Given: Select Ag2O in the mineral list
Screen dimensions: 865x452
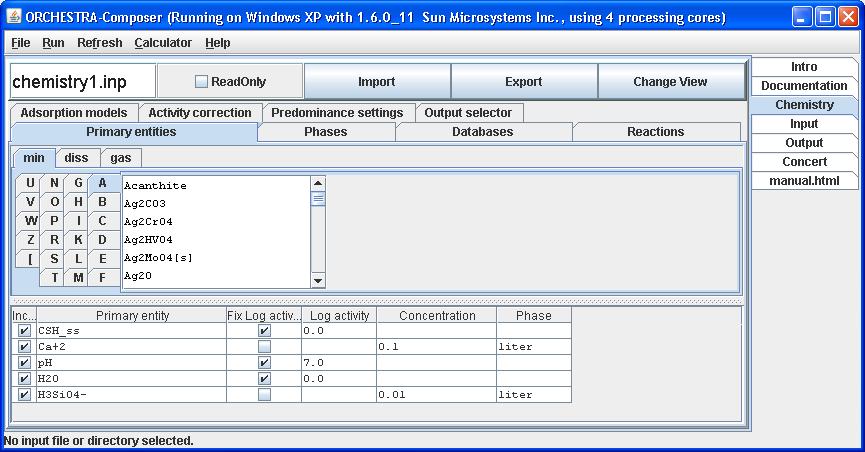Looking at the screenshot, I should 216,275.
